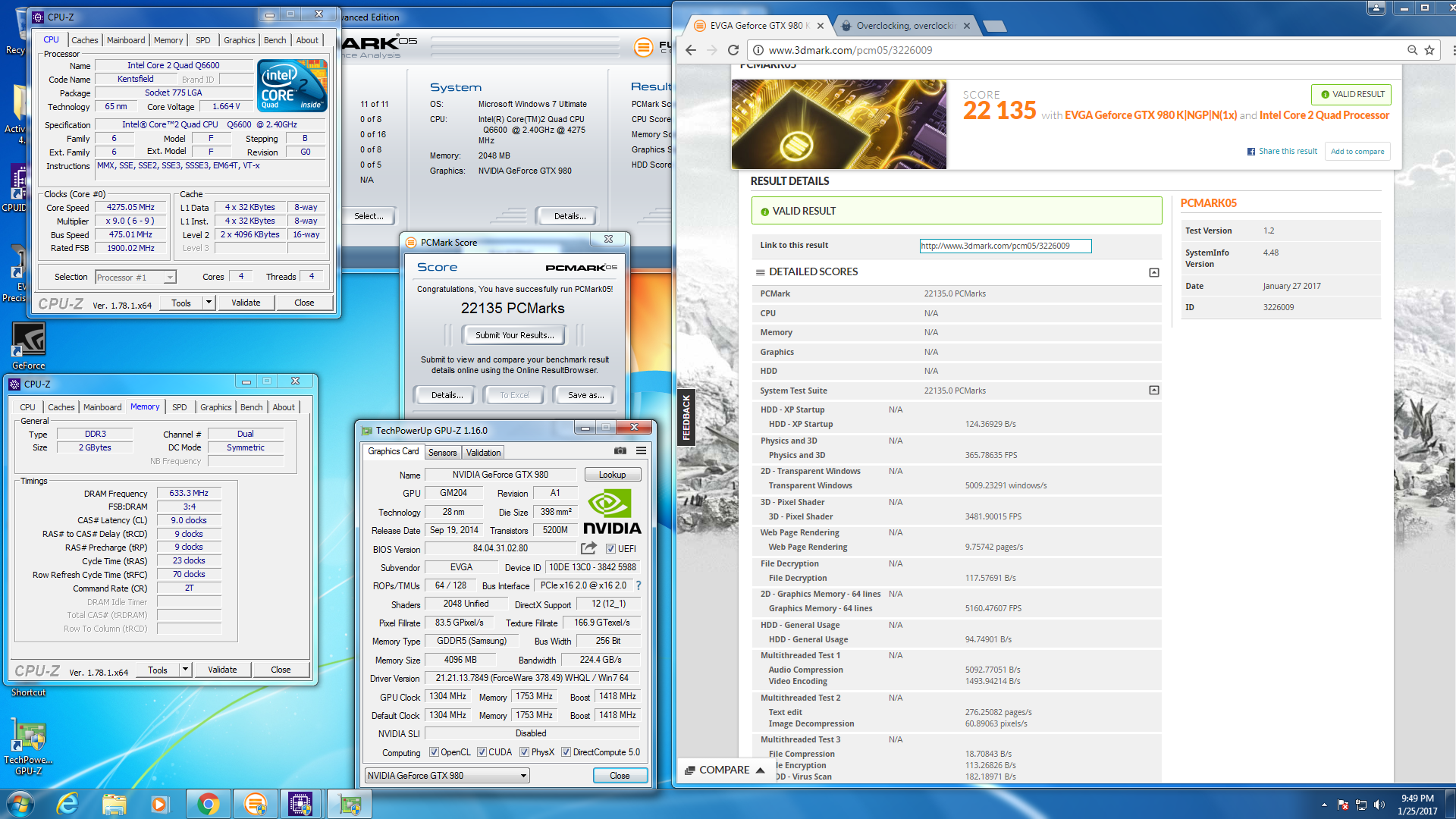This screenshot has width=1456, height=819.
Task: Bookmark page with the star icon
Action: click(x=1429, y=50)
